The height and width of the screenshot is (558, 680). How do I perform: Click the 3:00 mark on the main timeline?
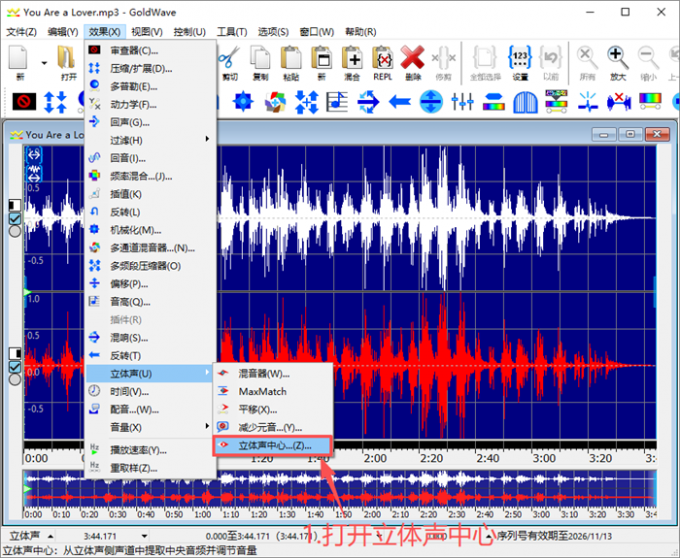click(x=544, y=458)
